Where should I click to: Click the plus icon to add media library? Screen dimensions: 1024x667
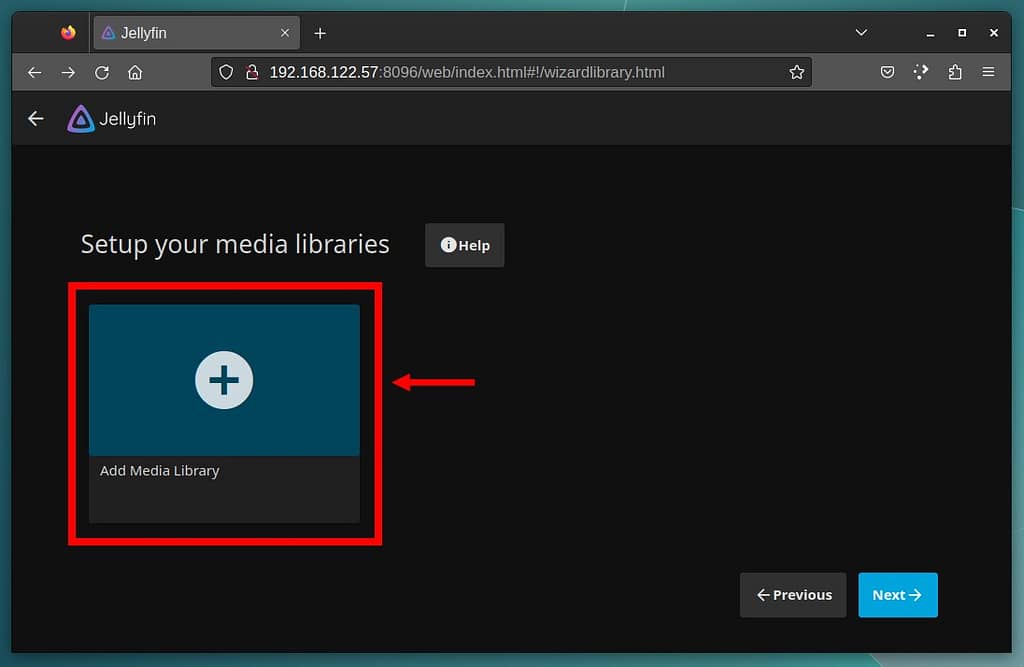[224, 380]
